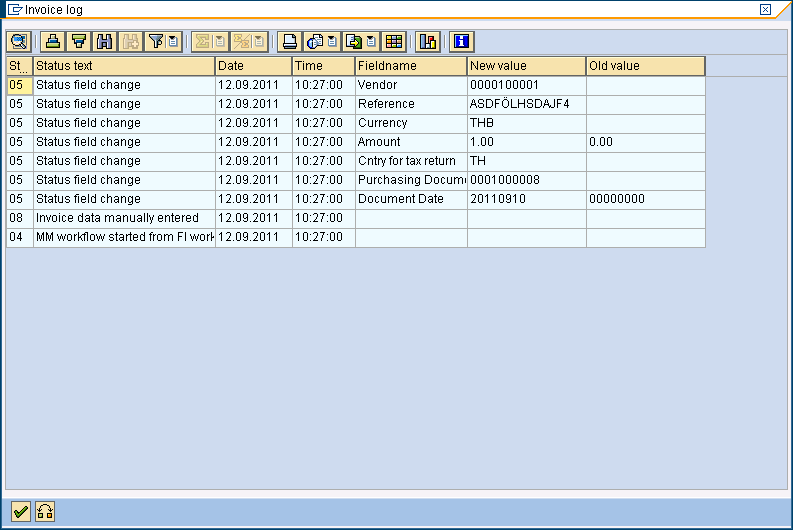793x530 pixels.
Task: Choose layout with the colored grid icon
Action: [394, 41]
